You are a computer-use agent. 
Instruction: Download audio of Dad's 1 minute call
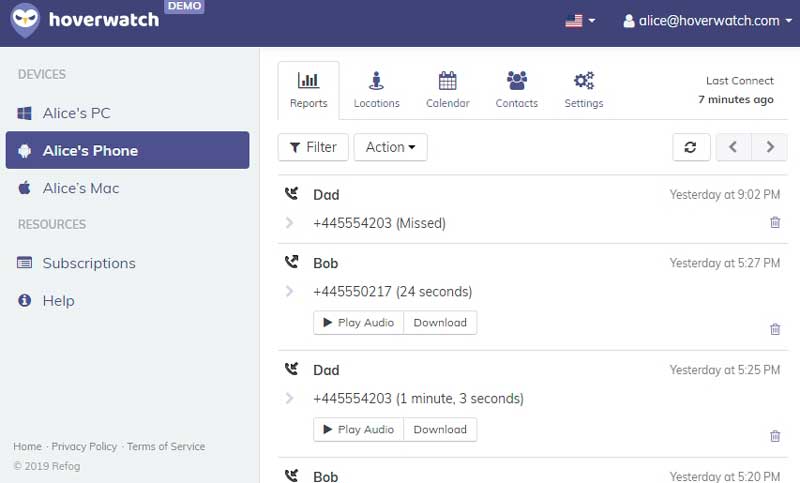tap(440, 429)
